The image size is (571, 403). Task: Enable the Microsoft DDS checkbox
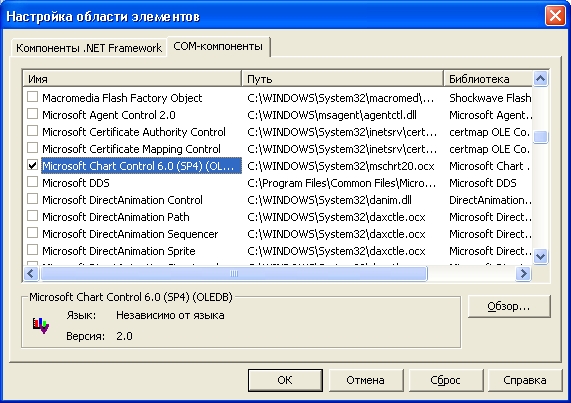pyautogui.click(x=32, y=182)
